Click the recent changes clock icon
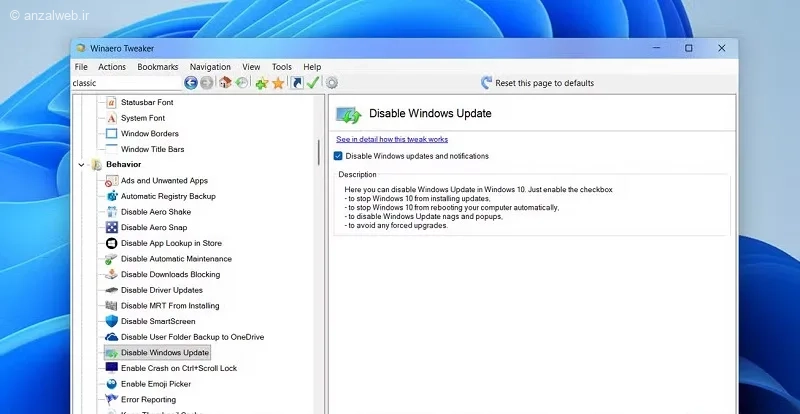Image resolution: width=800 pixels, height=414 pixels. coord(242,83)
